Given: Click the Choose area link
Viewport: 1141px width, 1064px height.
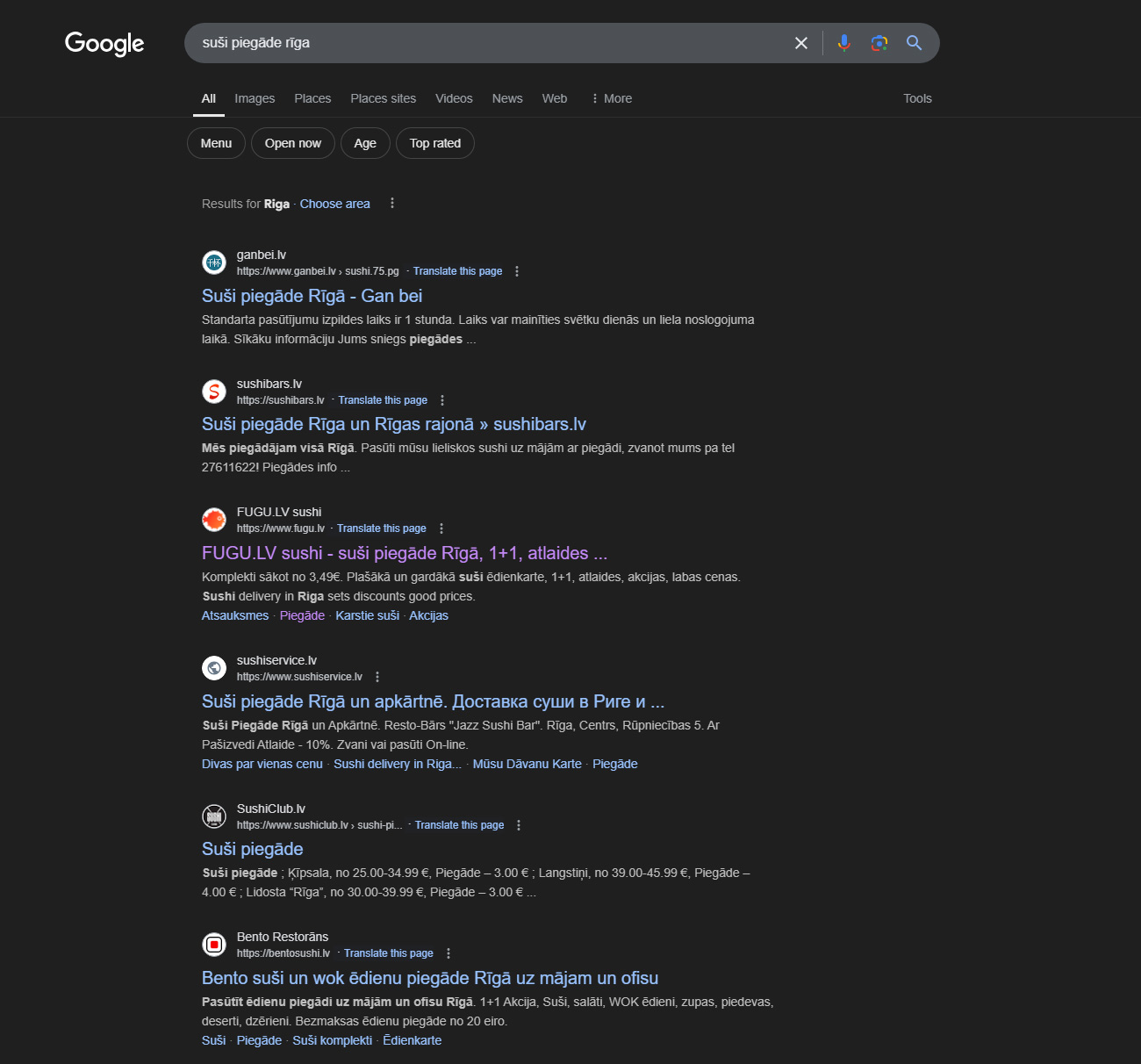Looking at the screenshot, I should click(x=335, y=204).
